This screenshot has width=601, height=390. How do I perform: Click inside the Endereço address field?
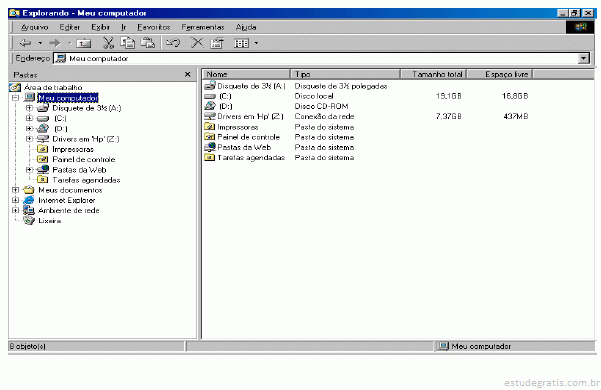pyautogui.click(x=315, y=59)
